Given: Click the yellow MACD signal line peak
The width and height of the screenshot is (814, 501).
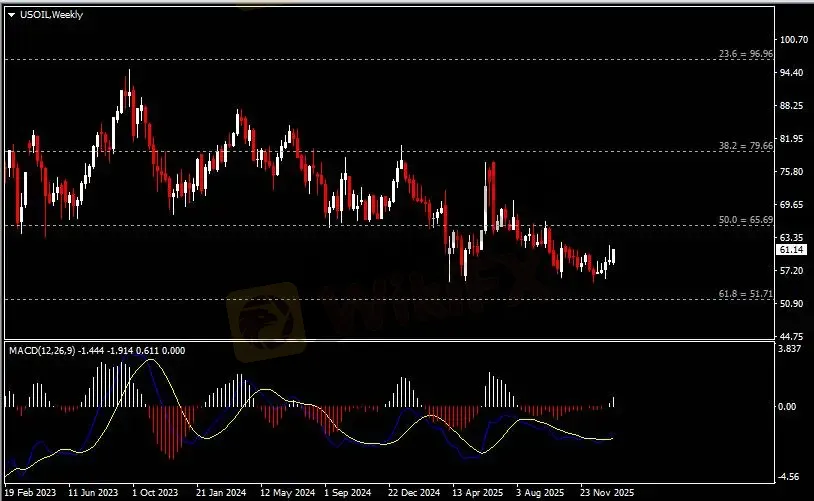Looking at the screenshot, I should (150, 360).
